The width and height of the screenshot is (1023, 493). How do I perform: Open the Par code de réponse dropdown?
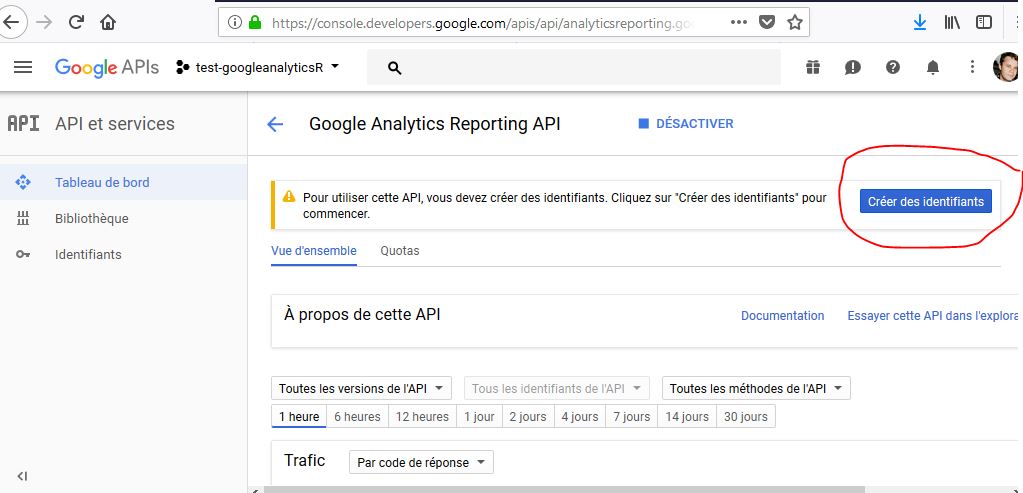tap(421, 462)
